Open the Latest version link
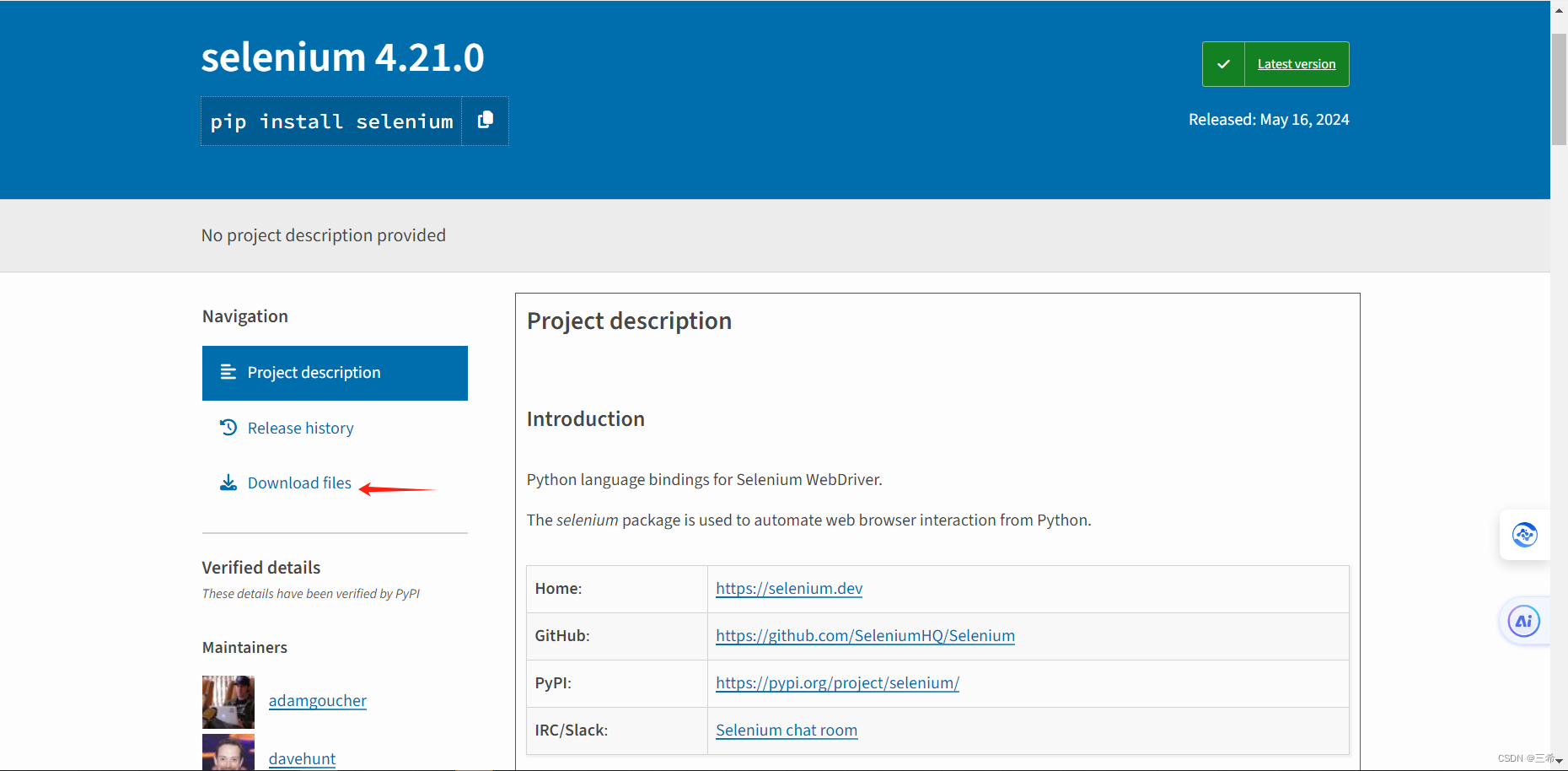Image resolution: width=1568 pixels, height=771 pixels. [x=1297, y=64]
